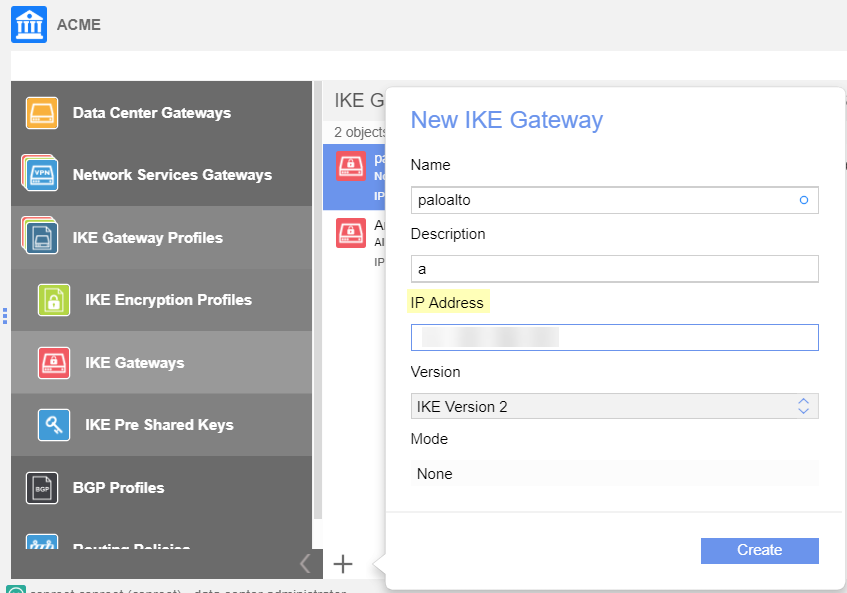
Task: Select Network Services Gateways VPN icon
Action: 42,175
